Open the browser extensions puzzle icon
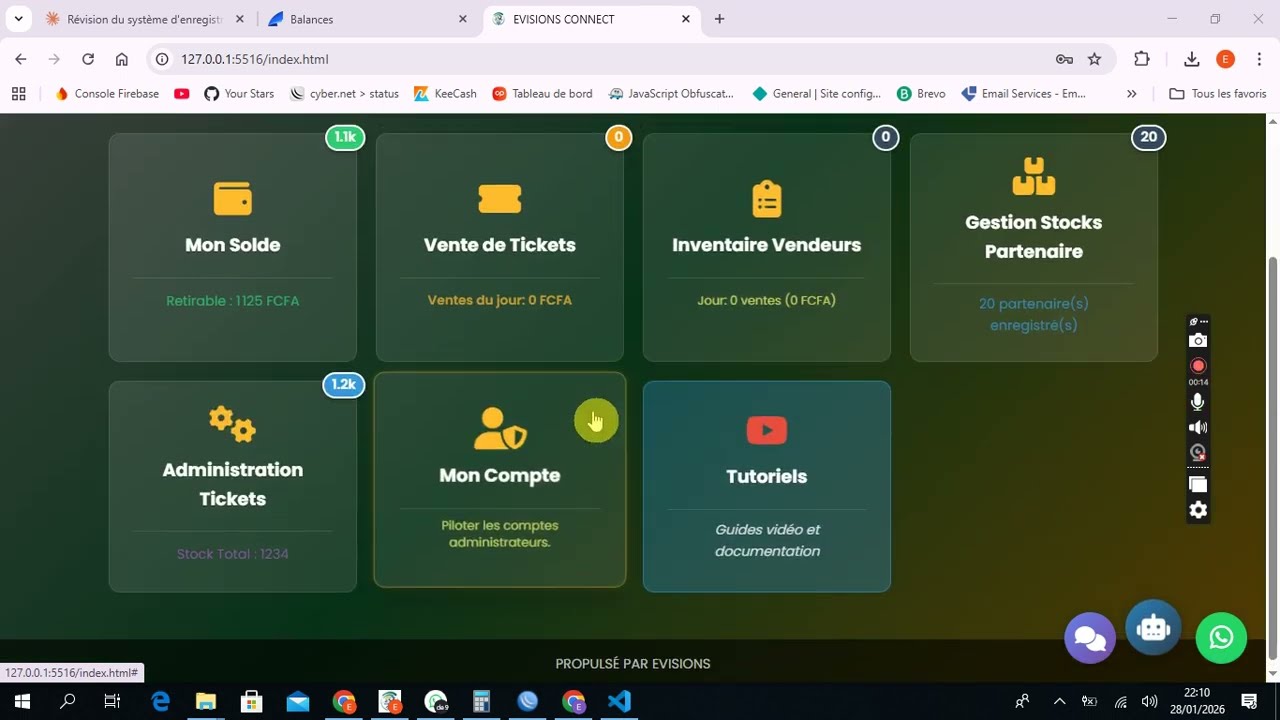The image size is (1280, 720). pos(1142,59)
